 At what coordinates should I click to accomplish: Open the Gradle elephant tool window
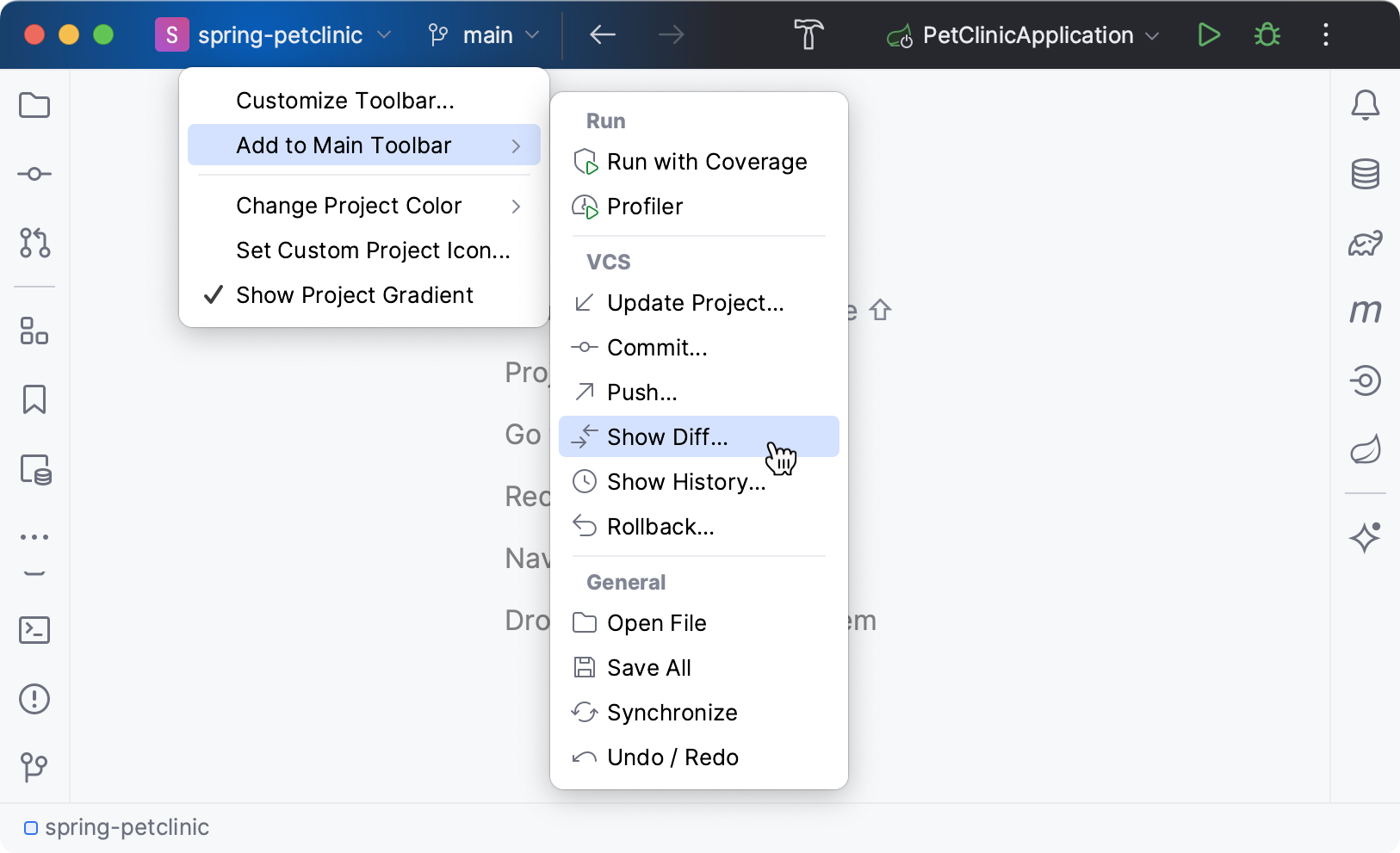pos(1366,243)
